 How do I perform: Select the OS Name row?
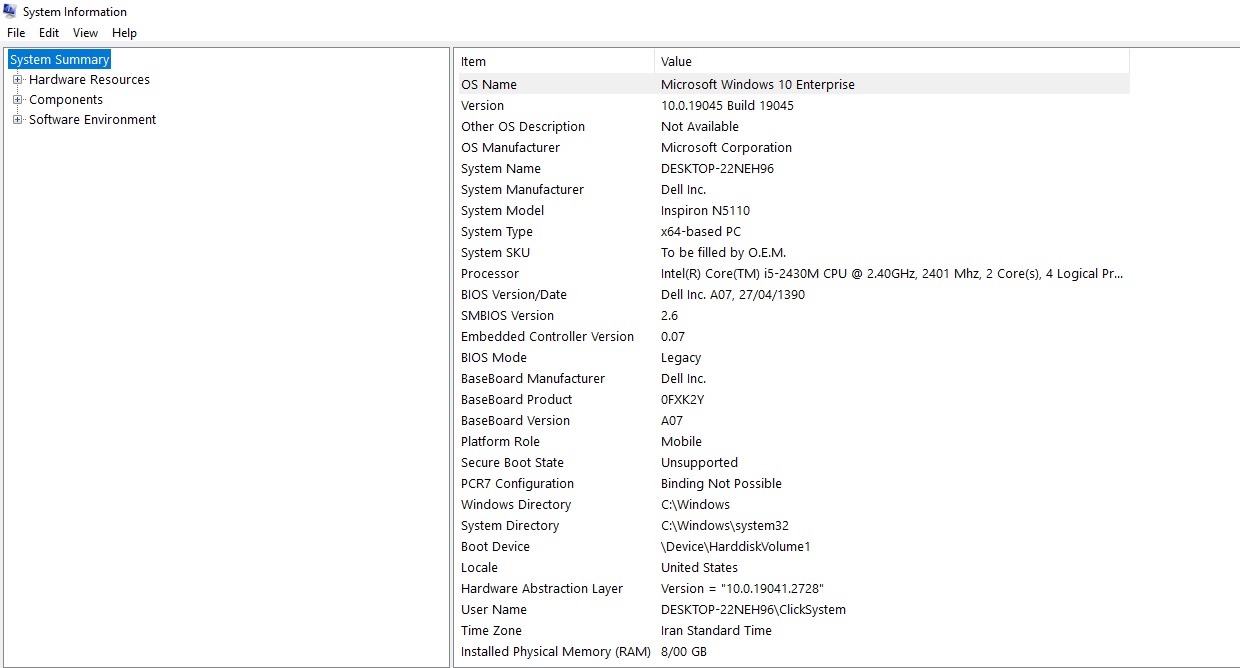click(x=489, y=85)
